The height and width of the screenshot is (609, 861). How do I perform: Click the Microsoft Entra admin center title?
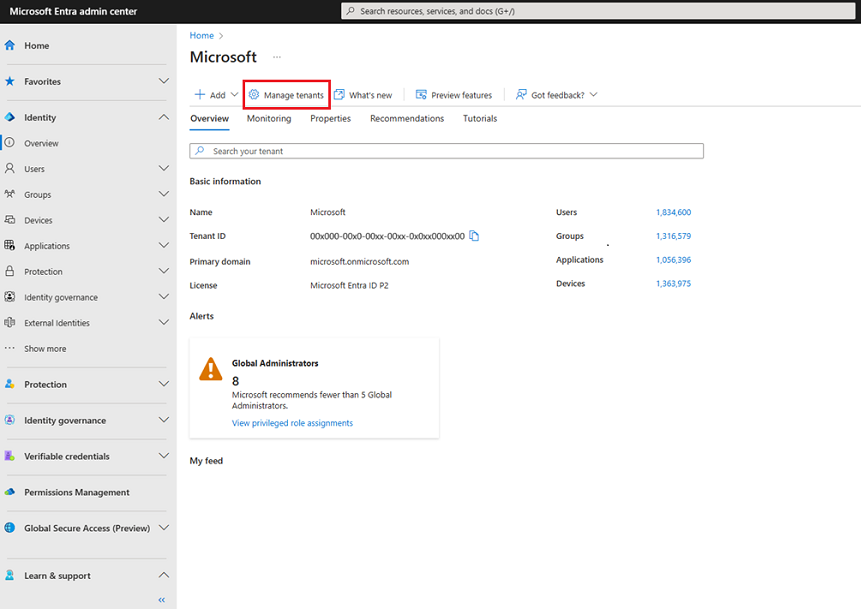[73, 11]
